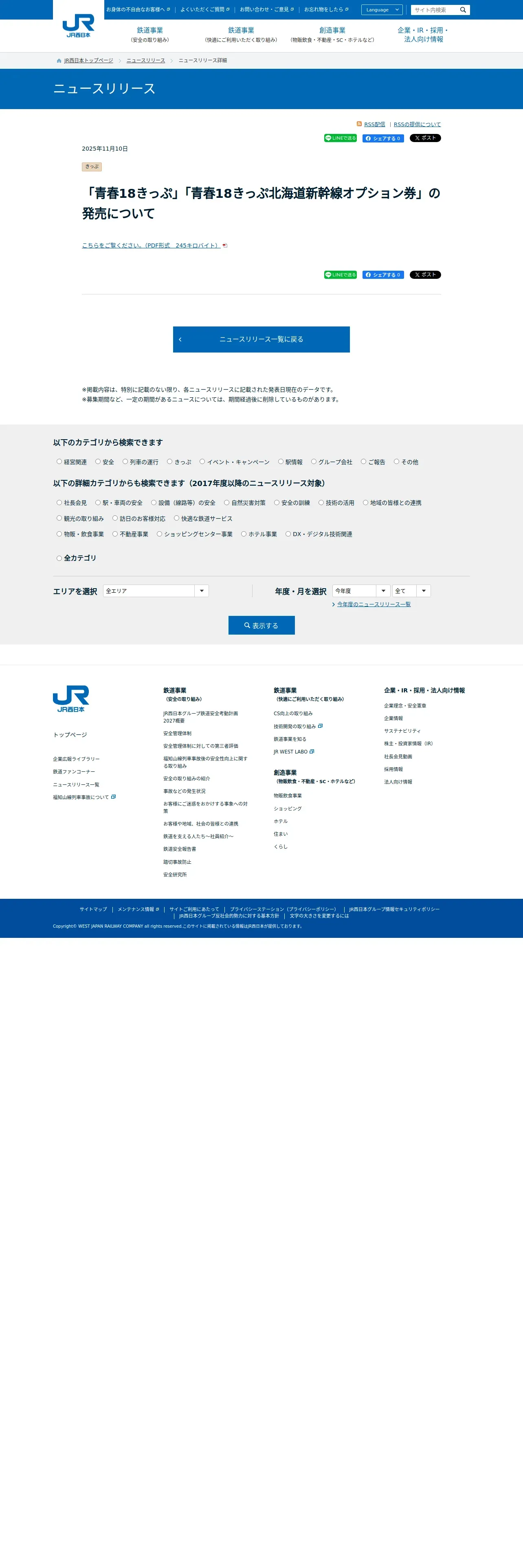Screen dimensions: 523x1568
Task: Click the きっぷ category tag
Action: pos(92,167)
